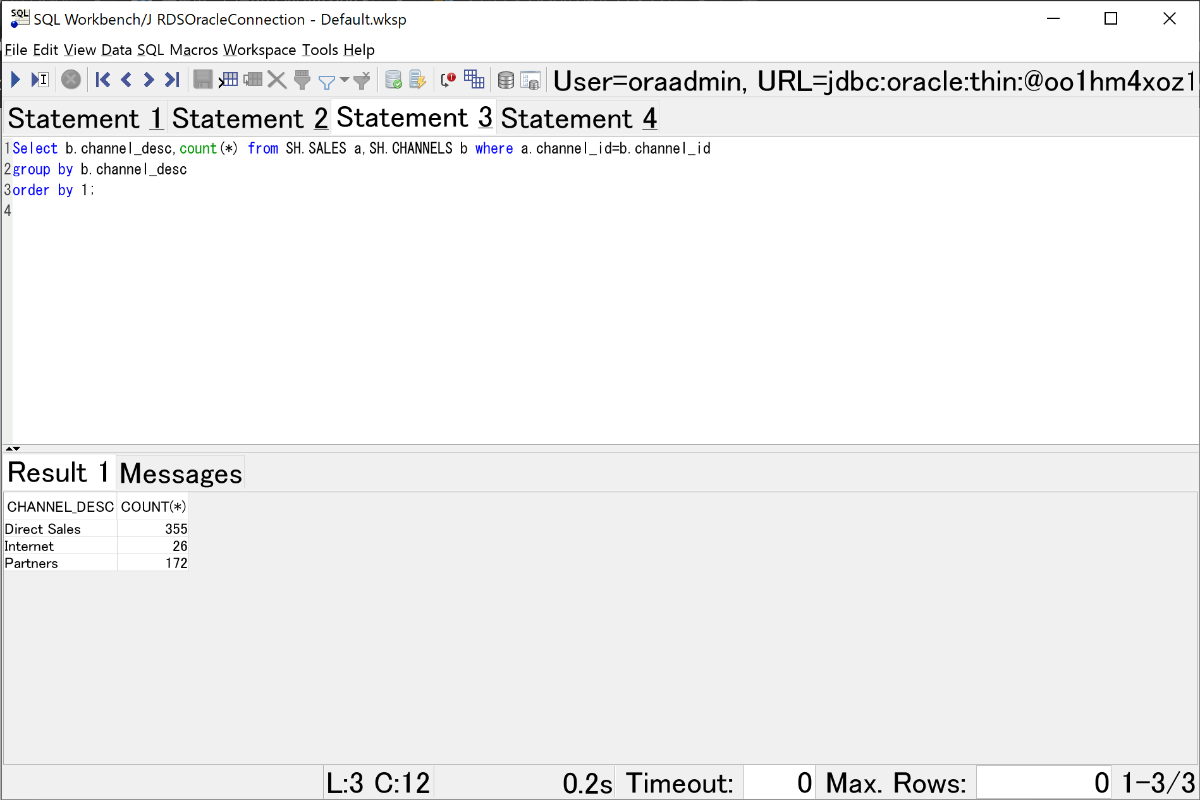This screenshot has width=1200, height=800.
Task: Jump to the last row
Action: point(172,80)
